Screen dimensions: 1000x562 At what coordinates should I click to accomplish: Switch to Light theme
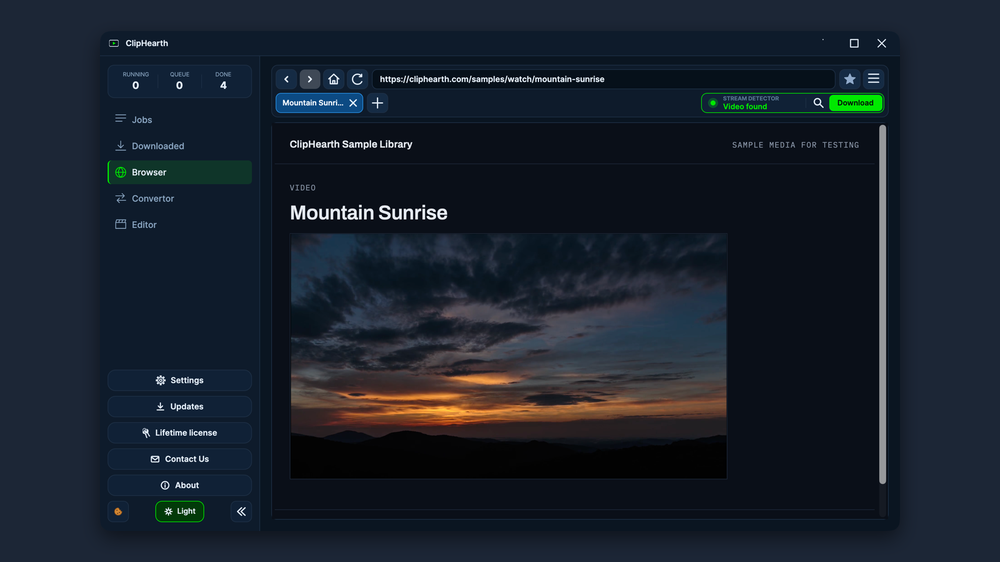coord(180,511)
